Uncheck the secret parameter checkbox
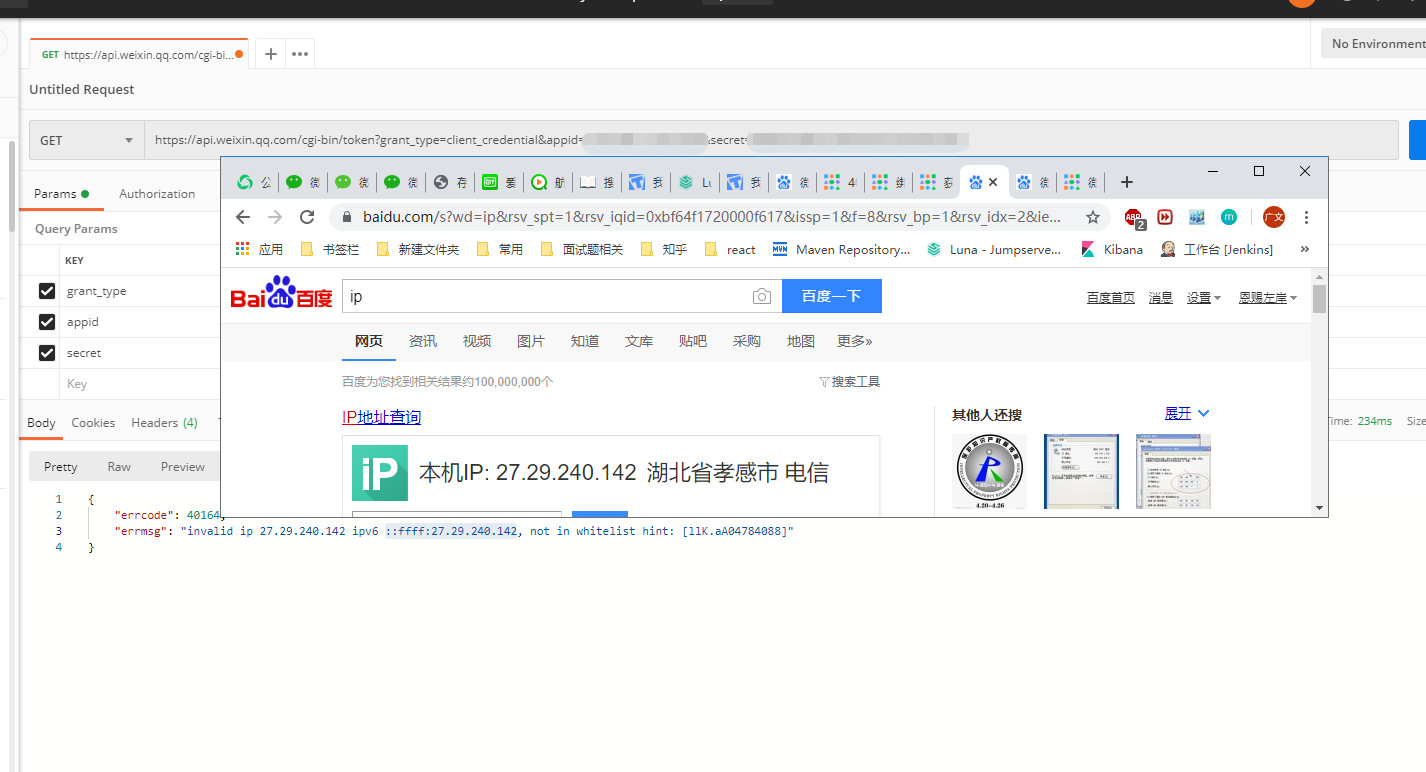 [x=46, y=353]
